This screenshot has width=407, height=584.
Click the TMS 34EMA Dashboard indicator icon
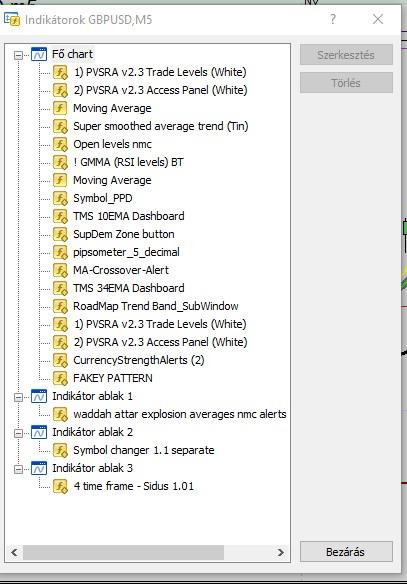tap(60, 288)
